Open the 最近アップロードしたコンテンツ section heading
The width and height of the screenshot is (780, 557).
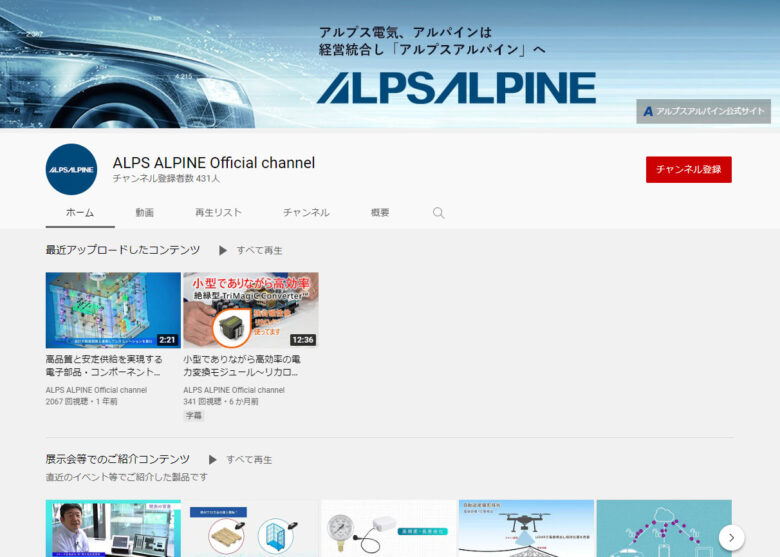tap(123, 250)
